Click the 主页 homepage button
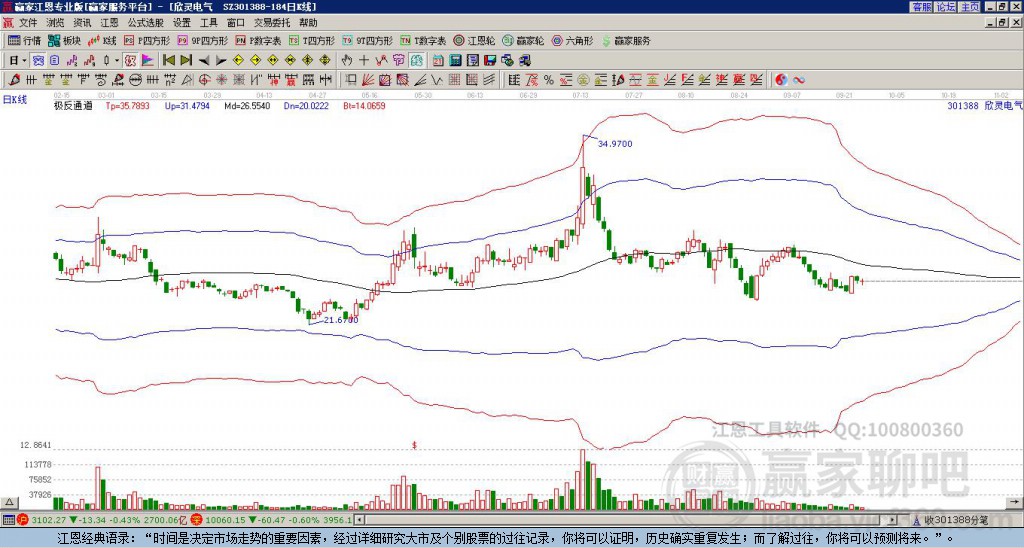1024x548 pixels. point(969,7)
